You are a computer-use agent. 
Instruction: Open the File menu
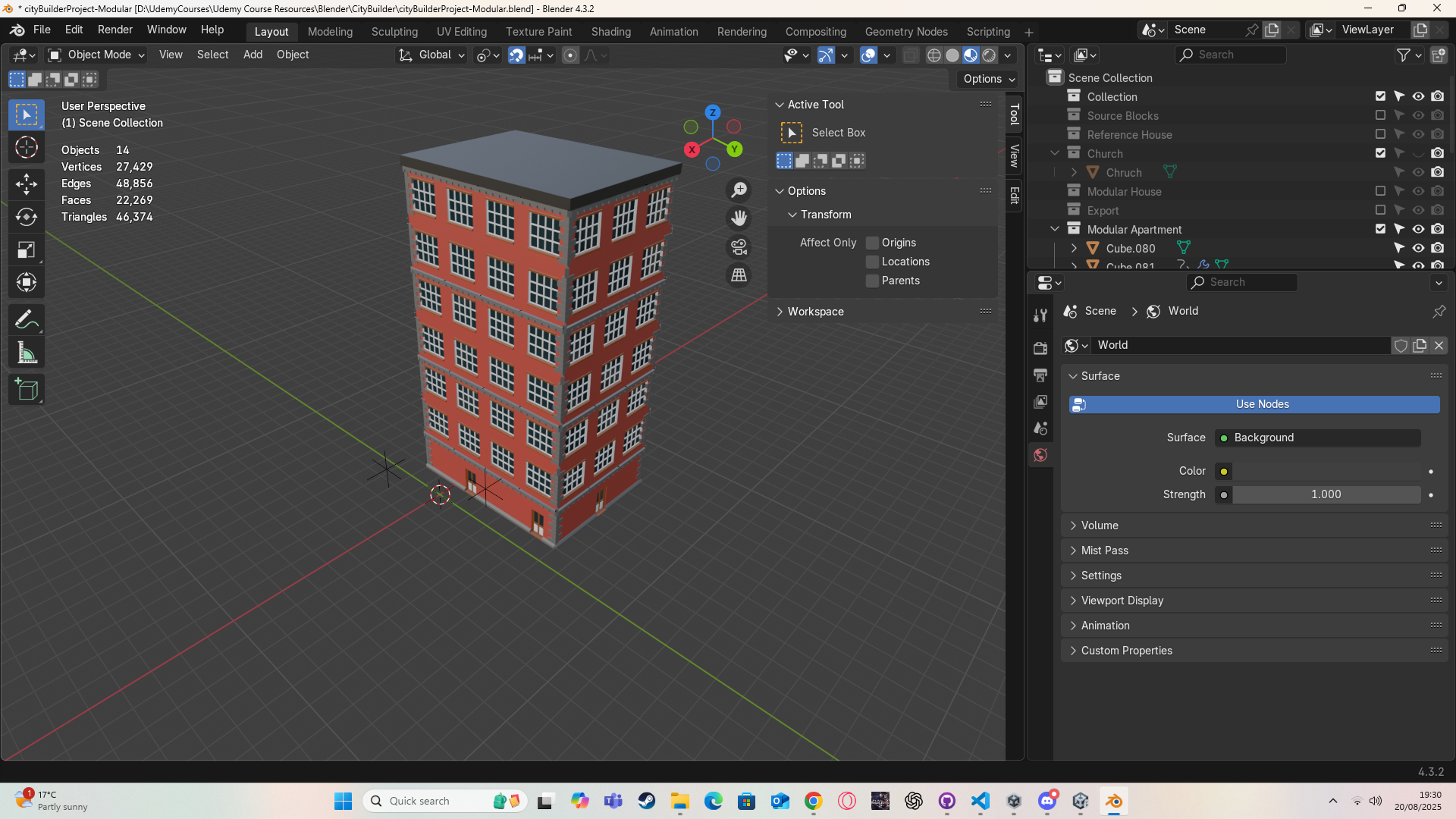click(42, 30)
